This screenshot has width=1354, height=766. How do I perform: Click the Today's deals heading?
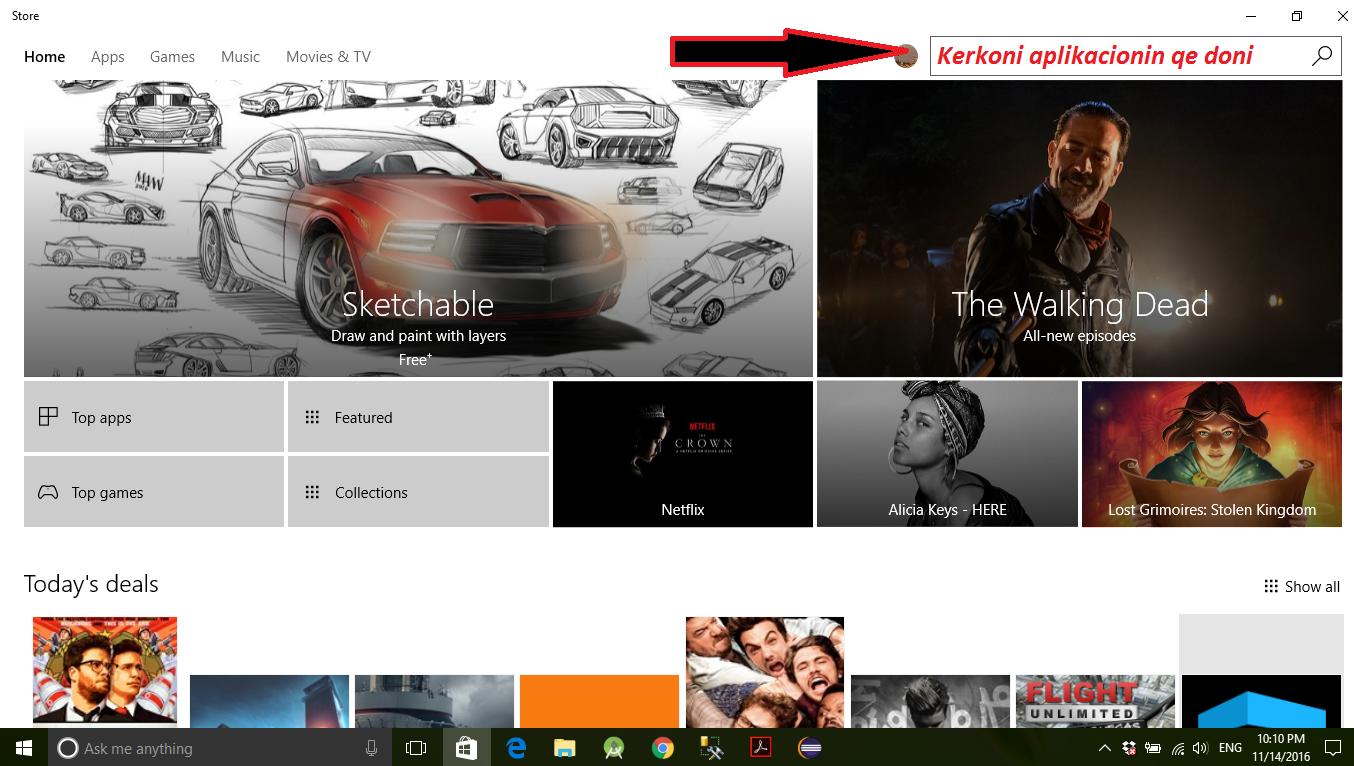point(91,584)
